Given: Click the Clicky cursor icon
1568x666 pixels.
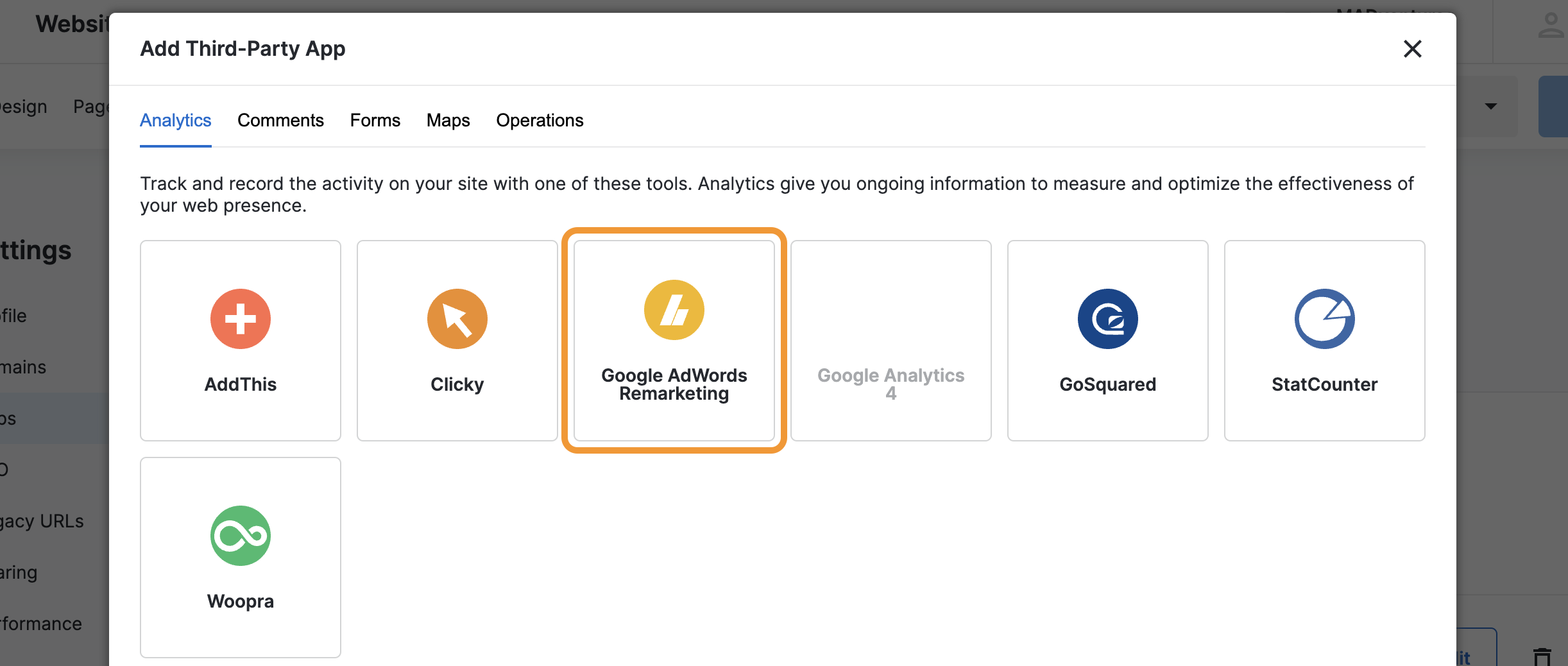Looking at the screenshot, I should (x=457, y=319).
